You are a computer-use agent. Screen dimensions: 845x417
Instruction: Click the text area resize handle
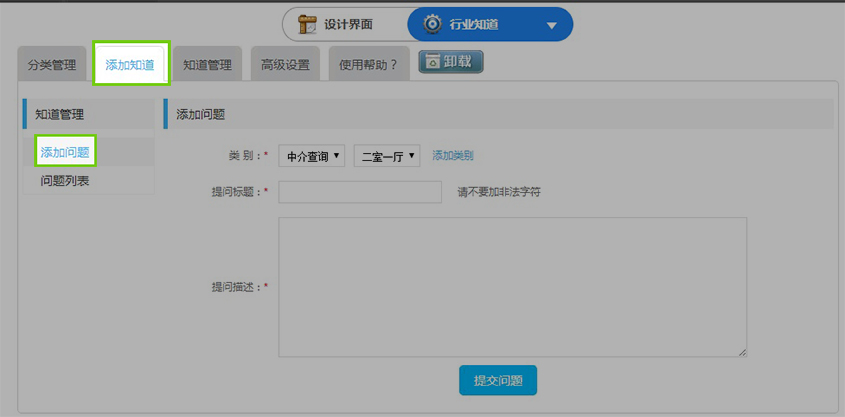(742, 352)
